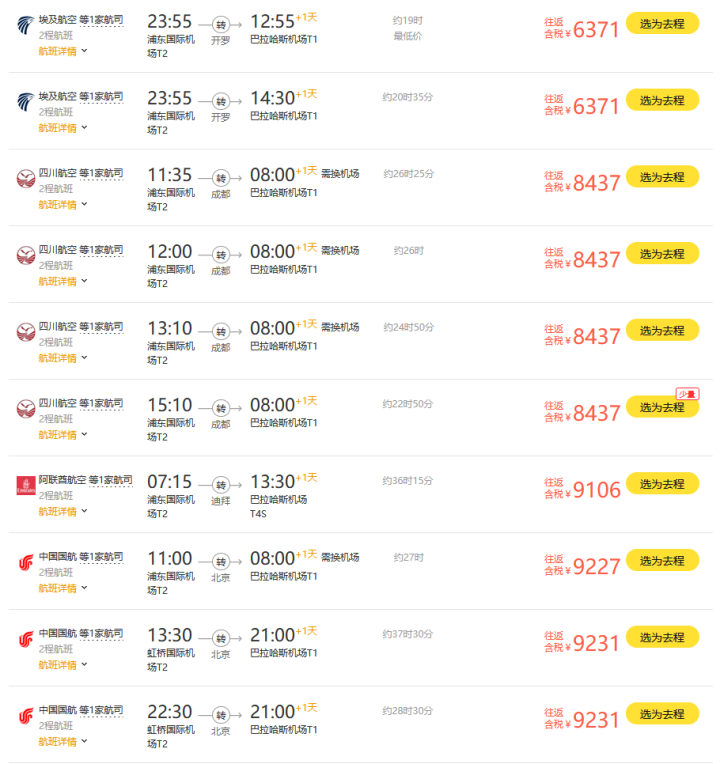Click the 转 transfer icon for the Dubai layover
This screenshot has height=764, width=720.
(221, 484)
